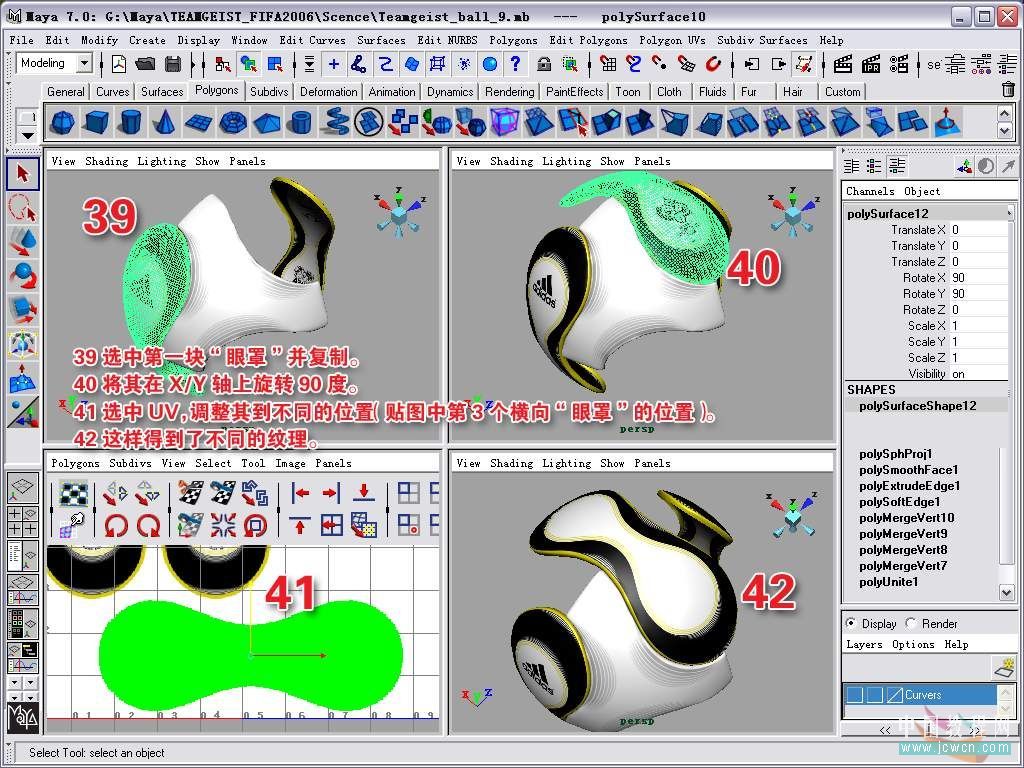Create a polygon sphere from the shelf

click(x=63, y=122)
